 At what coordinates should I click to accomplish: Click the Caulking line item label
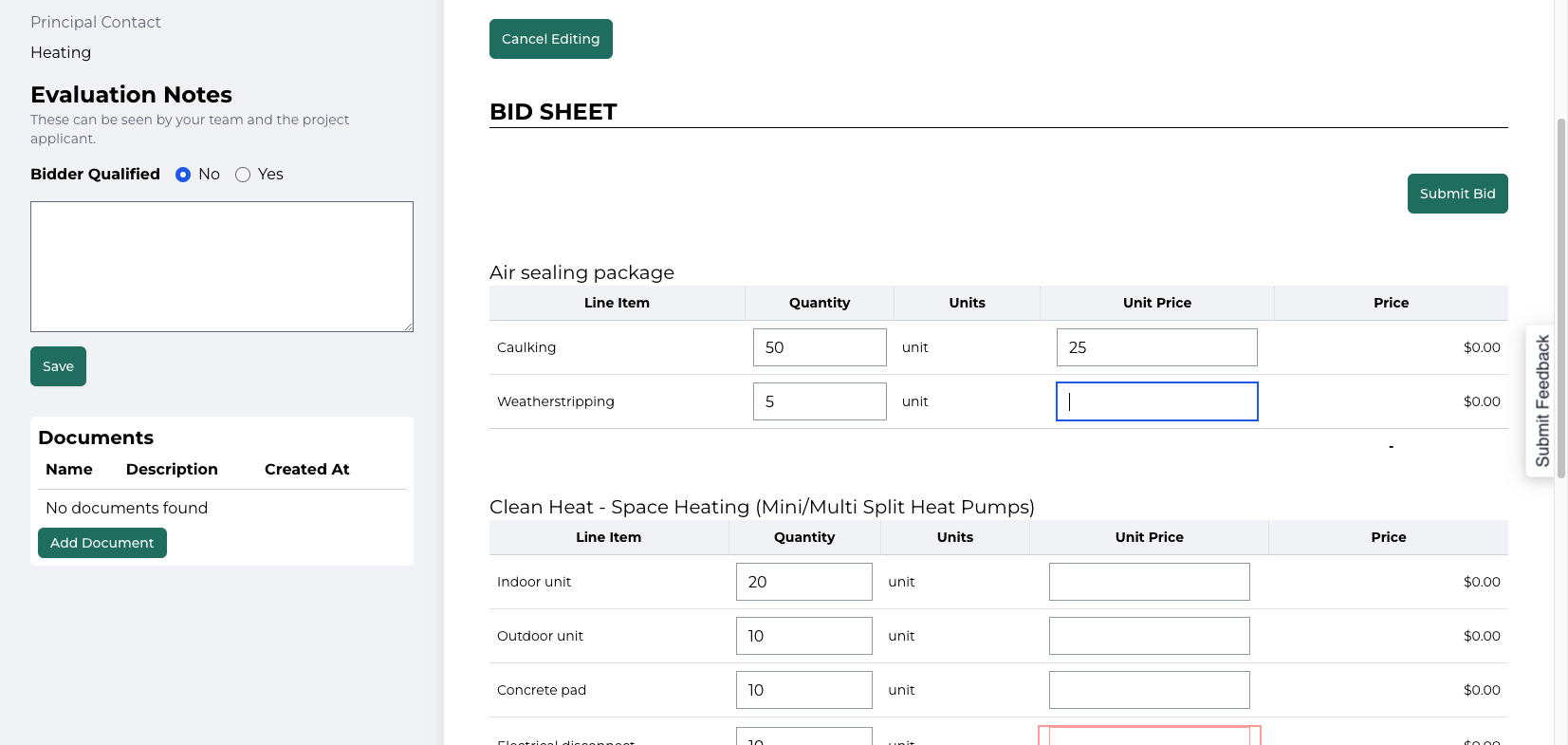pos(526,347)
